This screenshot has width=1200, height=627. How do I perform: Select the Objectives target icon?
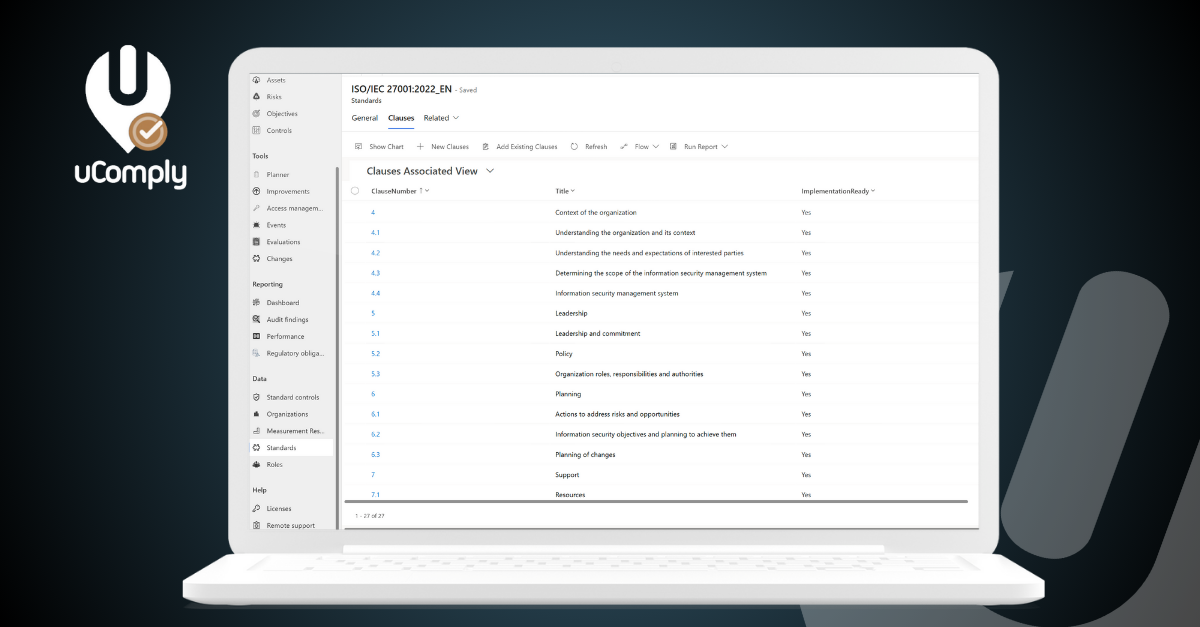(x=256, y=114)
